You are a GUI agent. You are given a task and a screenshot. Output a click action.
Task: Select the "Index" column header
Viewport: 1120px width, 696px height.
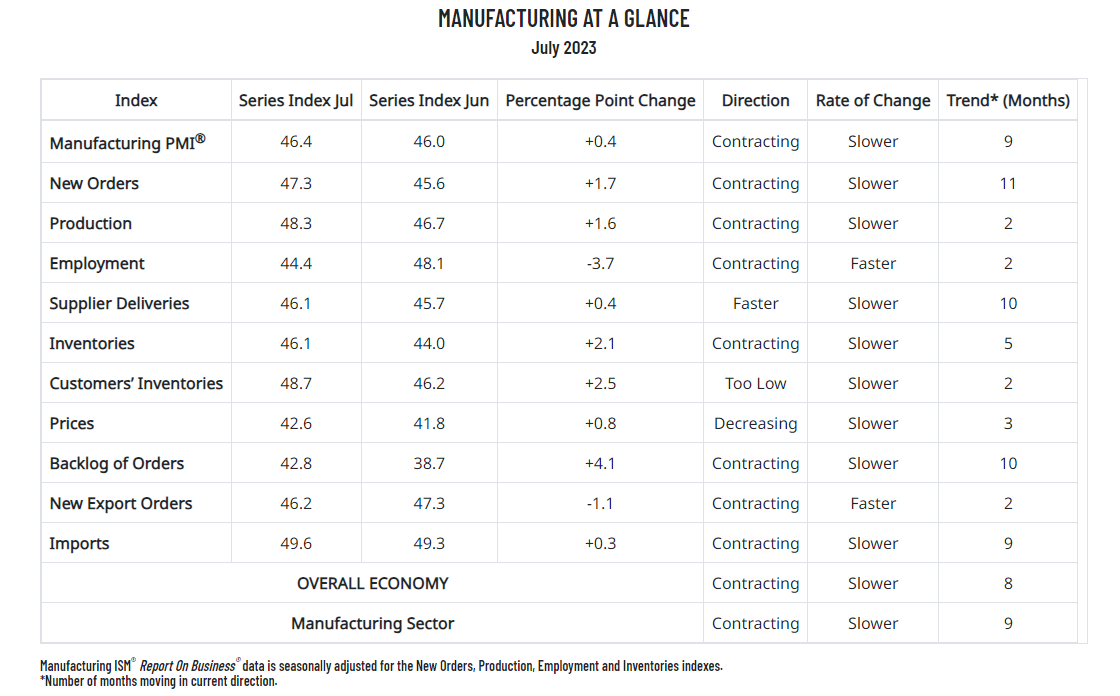136,100
